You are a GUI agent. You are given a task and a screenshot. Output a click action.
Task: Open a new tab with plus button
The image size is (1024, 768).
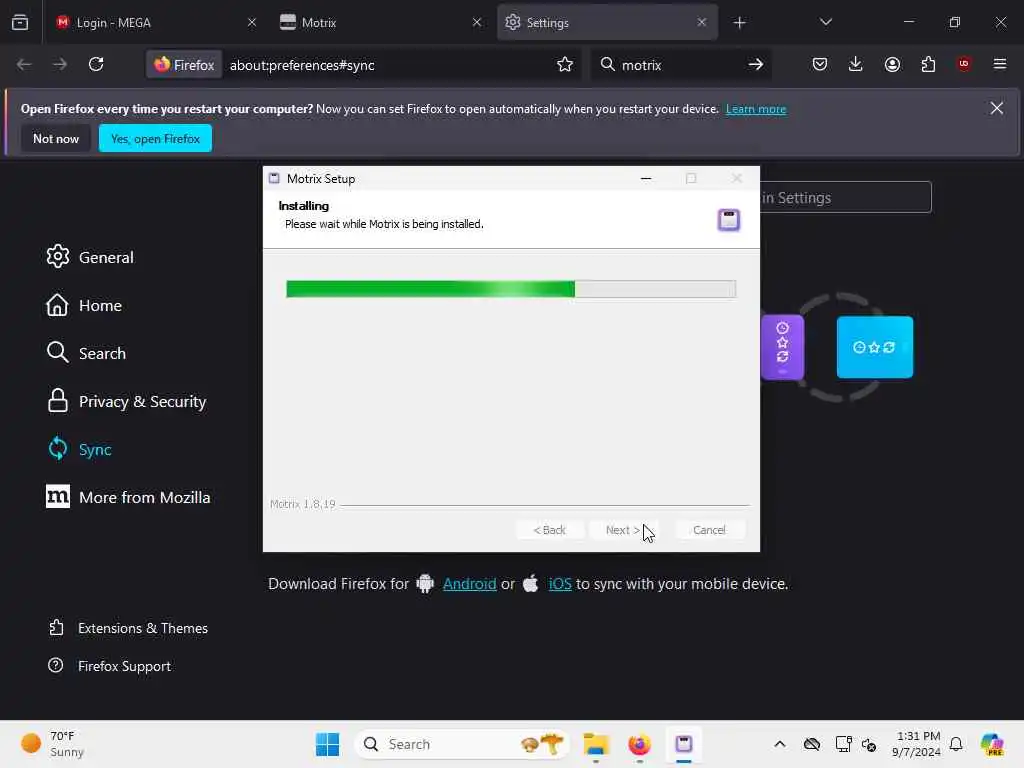[739, 23]
